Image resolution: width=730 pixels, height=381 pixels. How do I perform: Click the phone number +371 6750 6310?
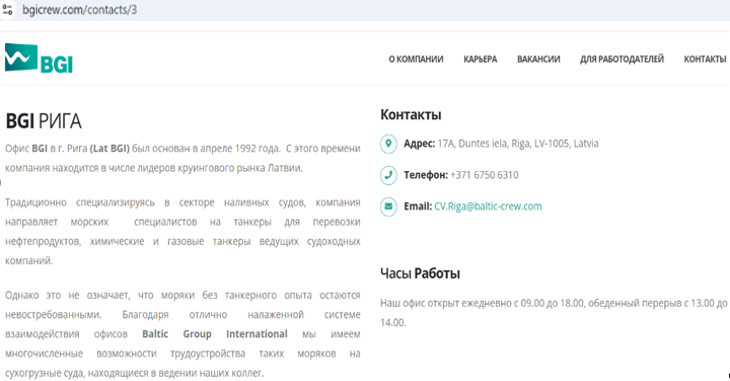click(484, 175)
